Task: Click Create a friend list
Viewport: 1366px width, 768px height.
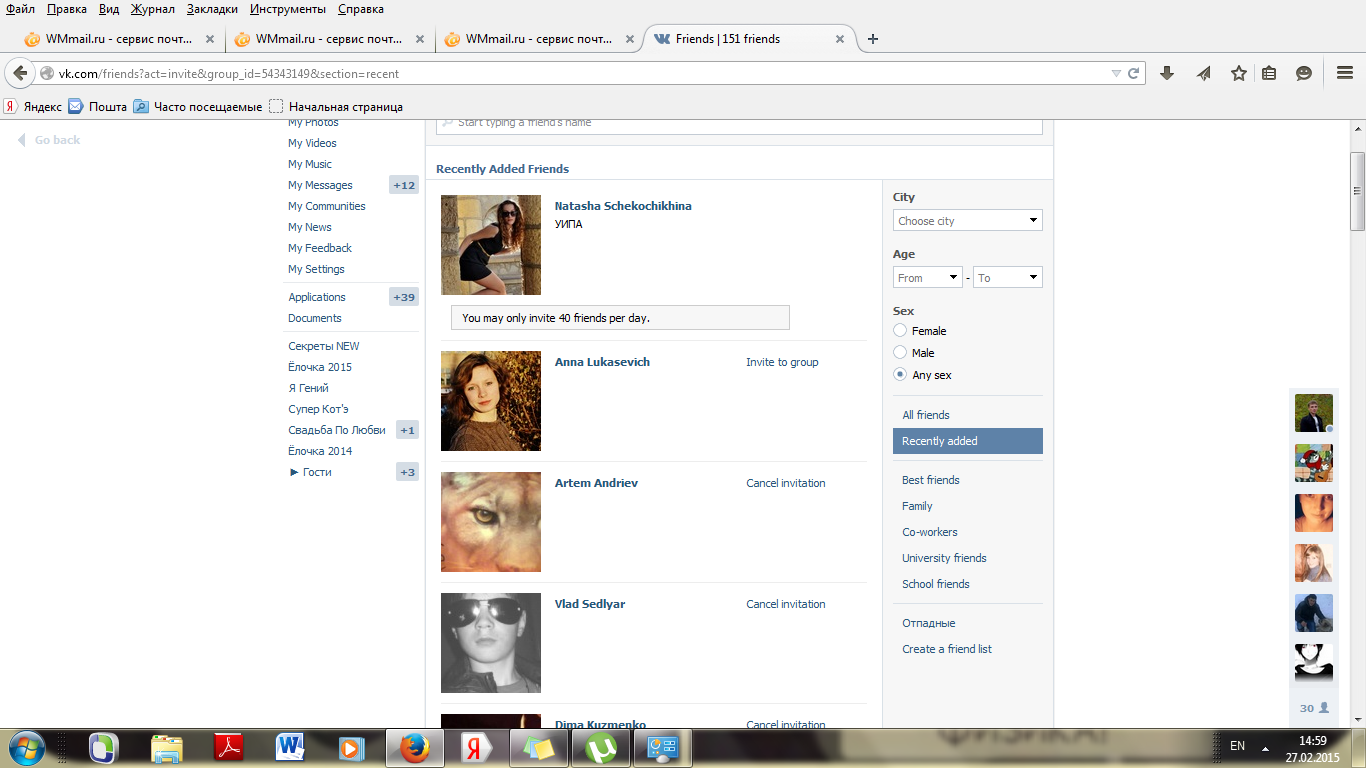Action: click(x=947, y=649)
